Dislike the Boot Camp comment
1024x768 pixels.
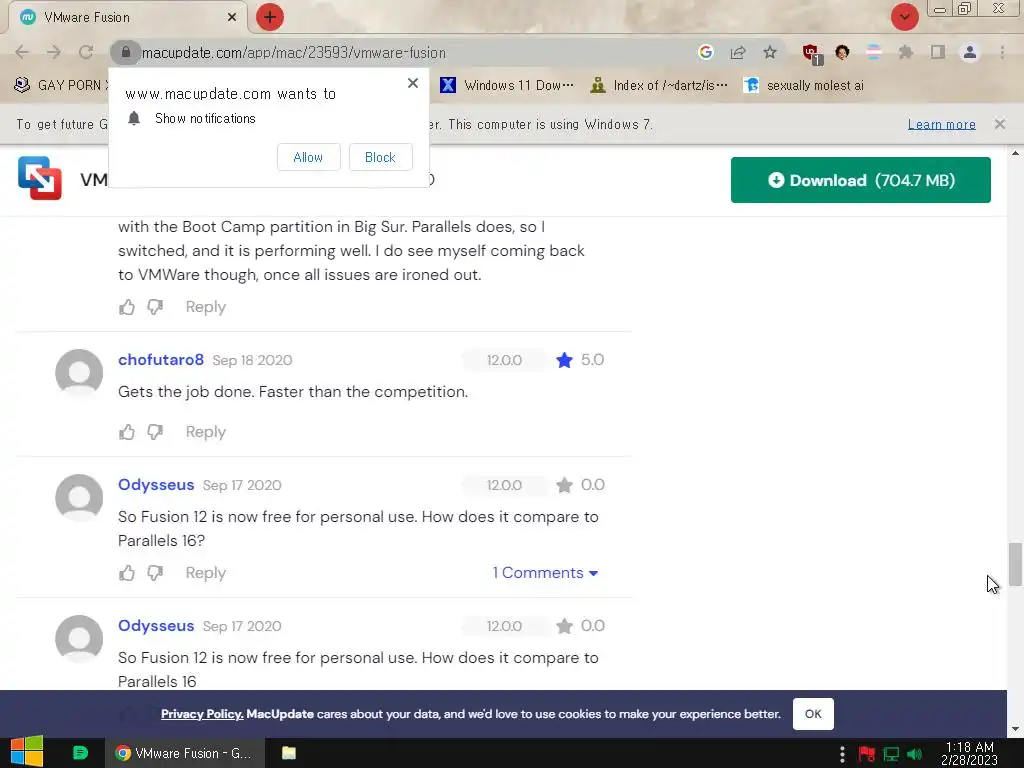tap(155, 307)
